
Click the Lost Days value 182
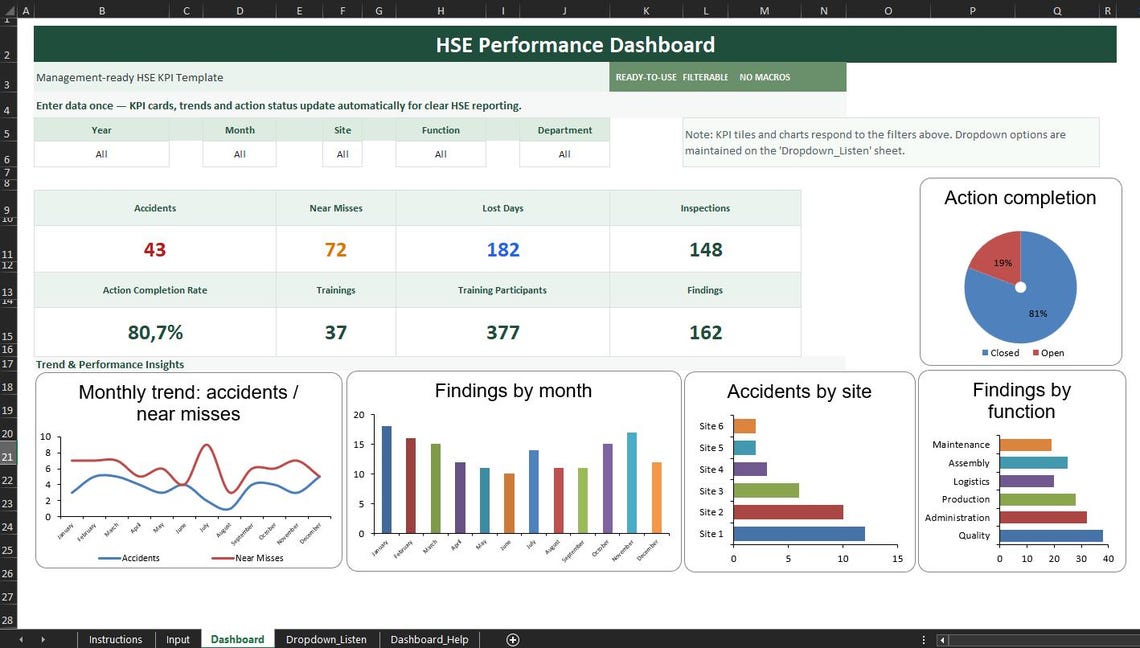pyautogui.click(x=503, y=249)
